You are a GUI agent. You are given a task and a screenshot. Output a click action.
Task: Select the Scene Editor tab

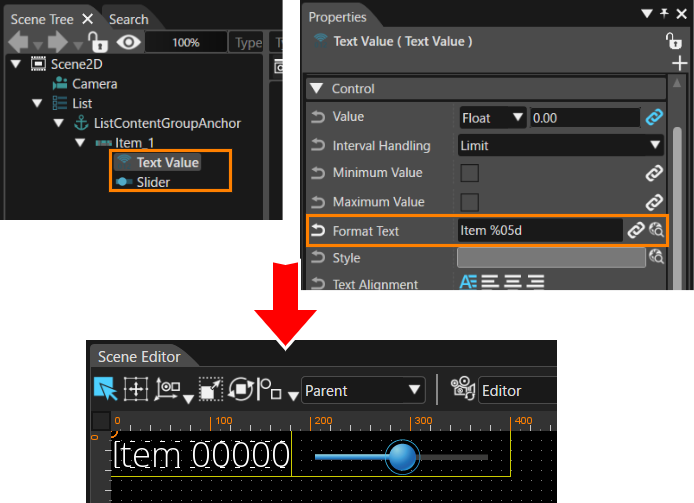click(x=139, y=356)
